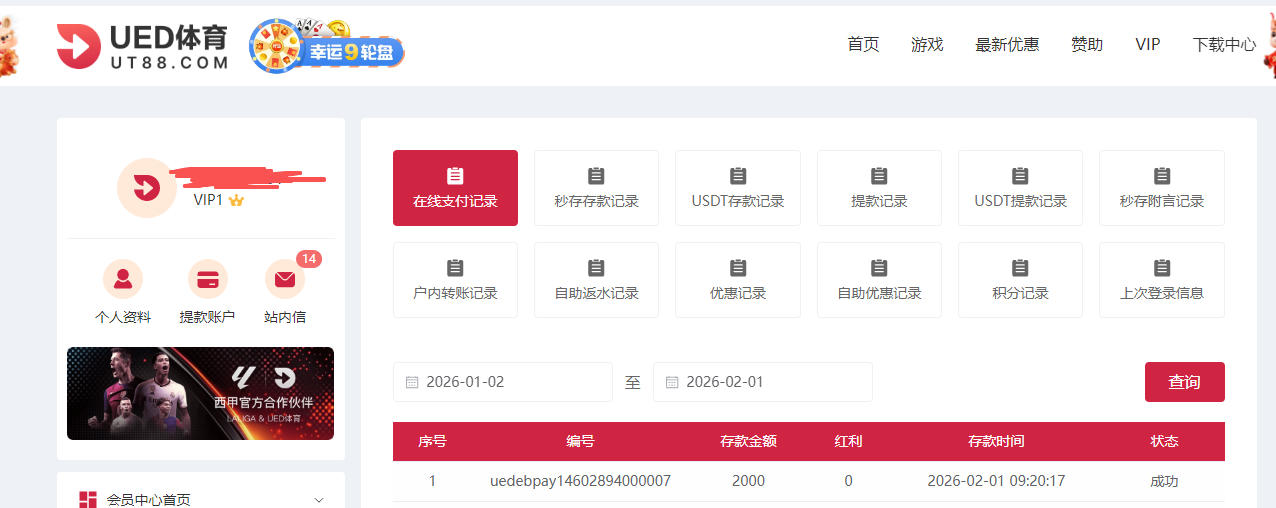Expand the 会员中心首页 menu chevron
The width and height of the screenshot is (1276, 508).
click(x=319, y=500)
